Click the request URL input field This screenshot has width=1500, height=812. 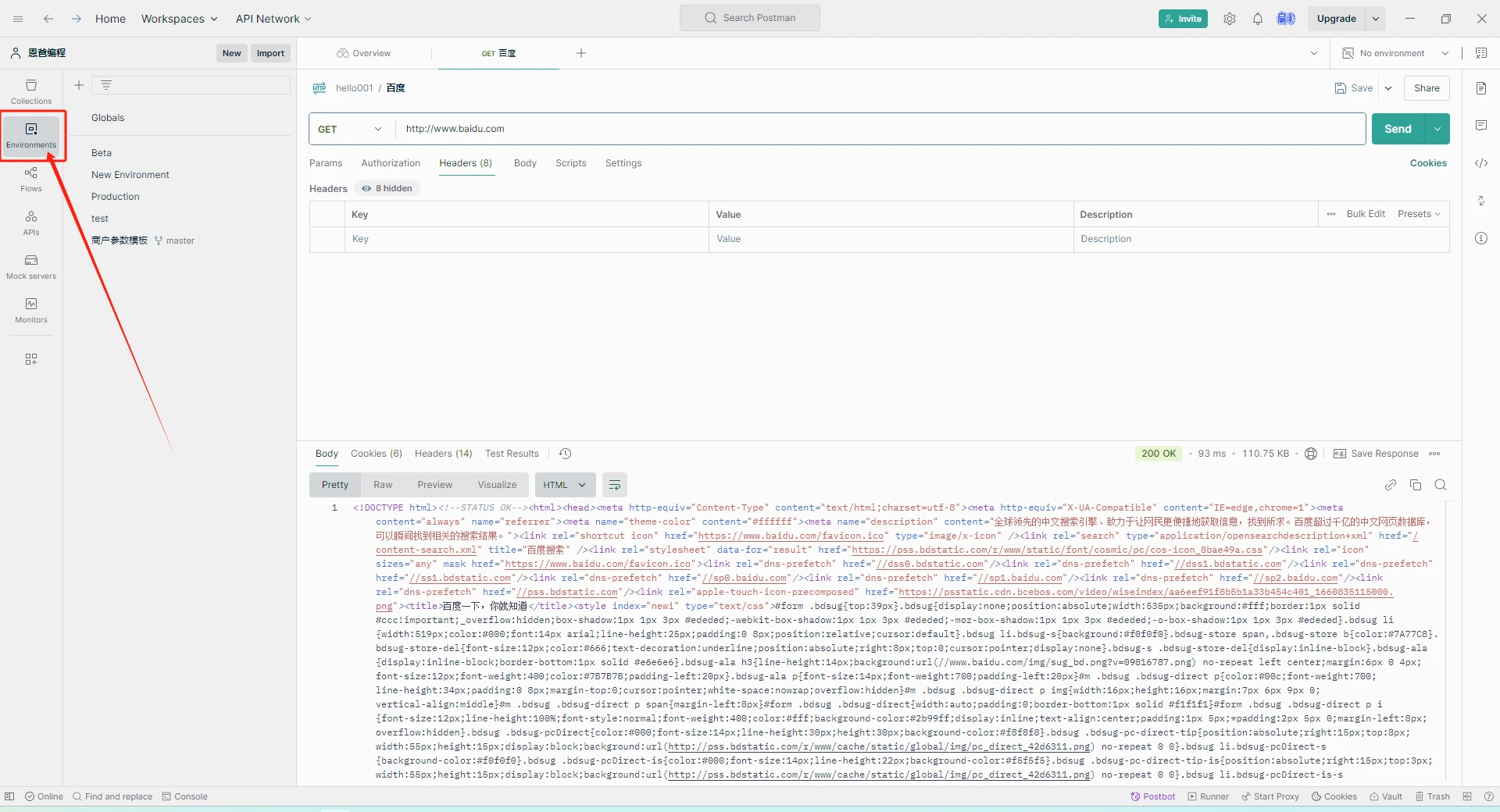click(880, 129)
